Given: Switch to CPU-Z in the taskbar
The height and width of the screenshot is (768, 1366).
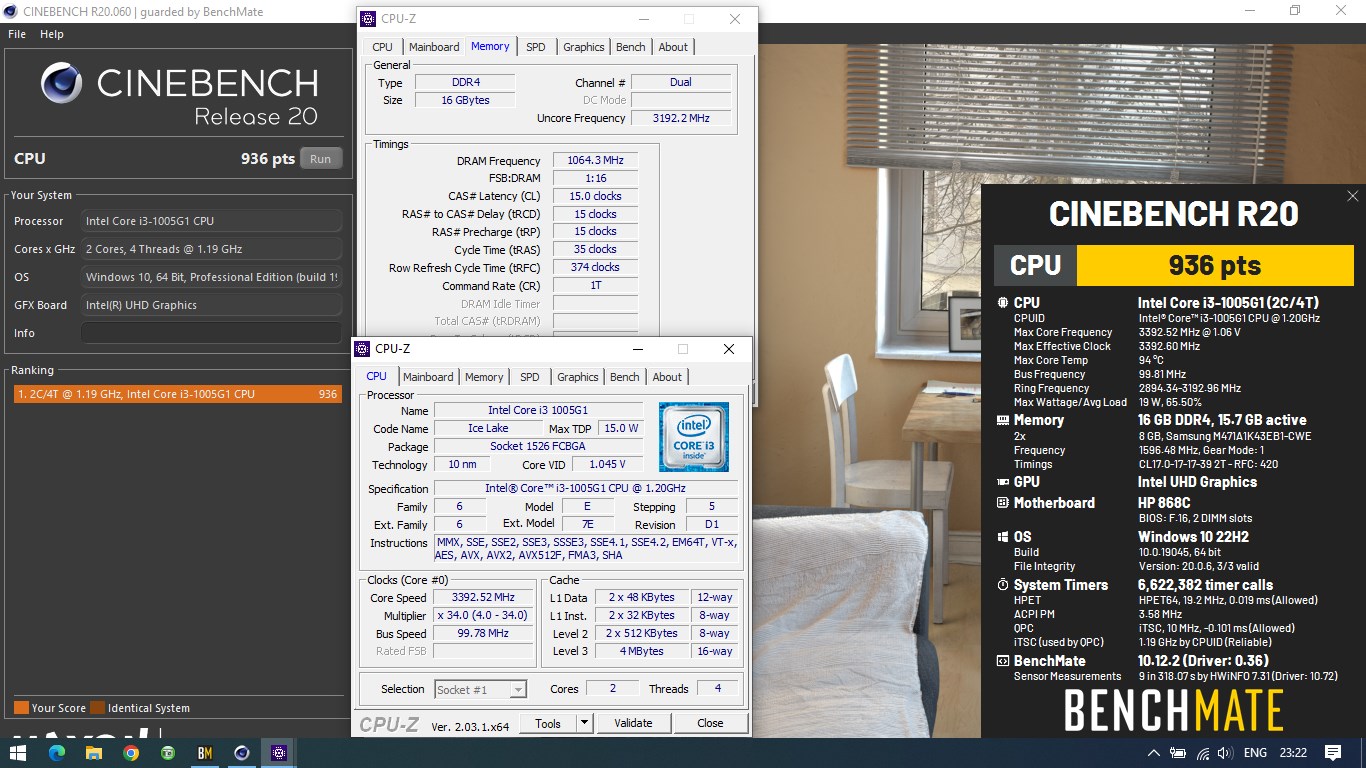Looking at the screenshot, I should [x=279, y=753].
